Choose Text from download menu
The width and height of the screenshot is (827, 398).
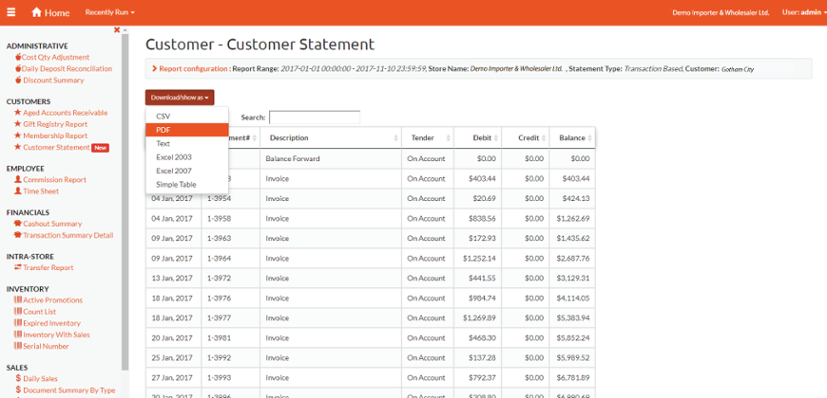(x=187, y=143)
